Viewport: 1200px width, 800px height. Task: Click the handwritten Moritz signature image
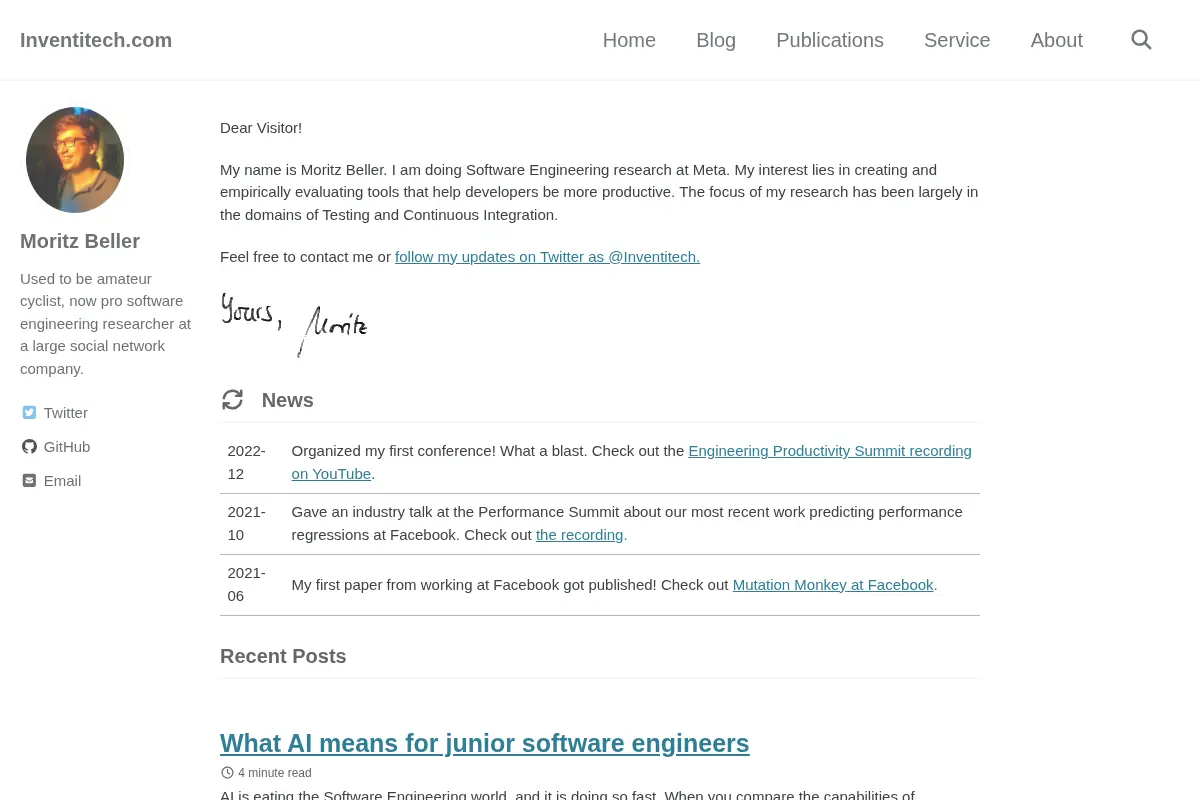pos(295,323)
